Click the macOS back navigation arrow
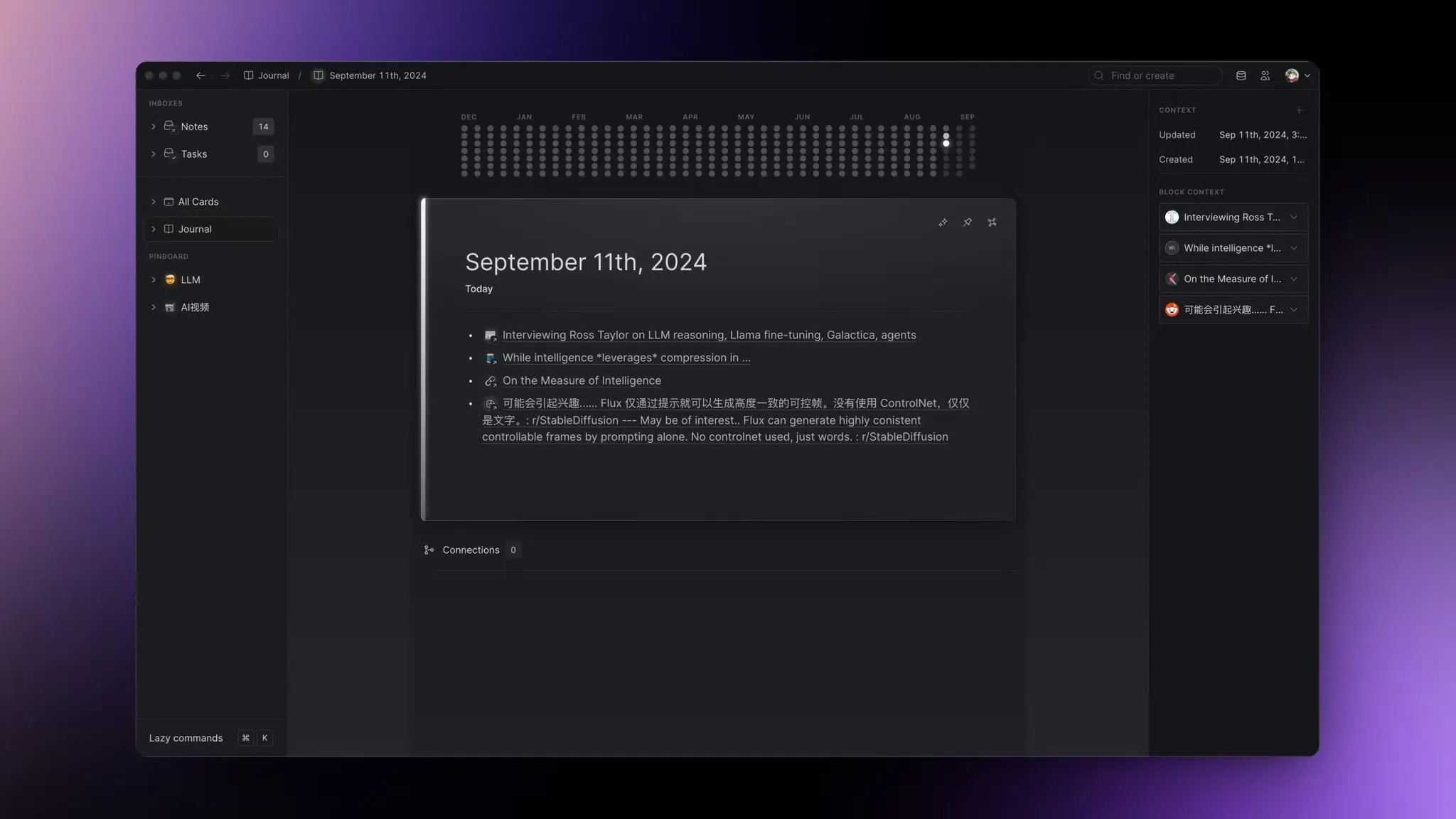This screenshot has width=1456, height=819. point(200,75)
